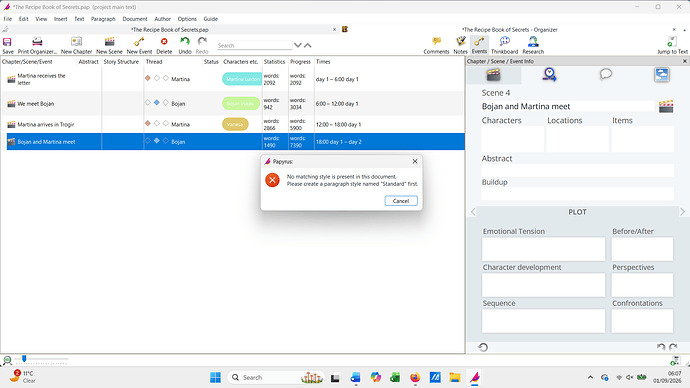
Task: Open the Research tool
Action: pos(533,45)
